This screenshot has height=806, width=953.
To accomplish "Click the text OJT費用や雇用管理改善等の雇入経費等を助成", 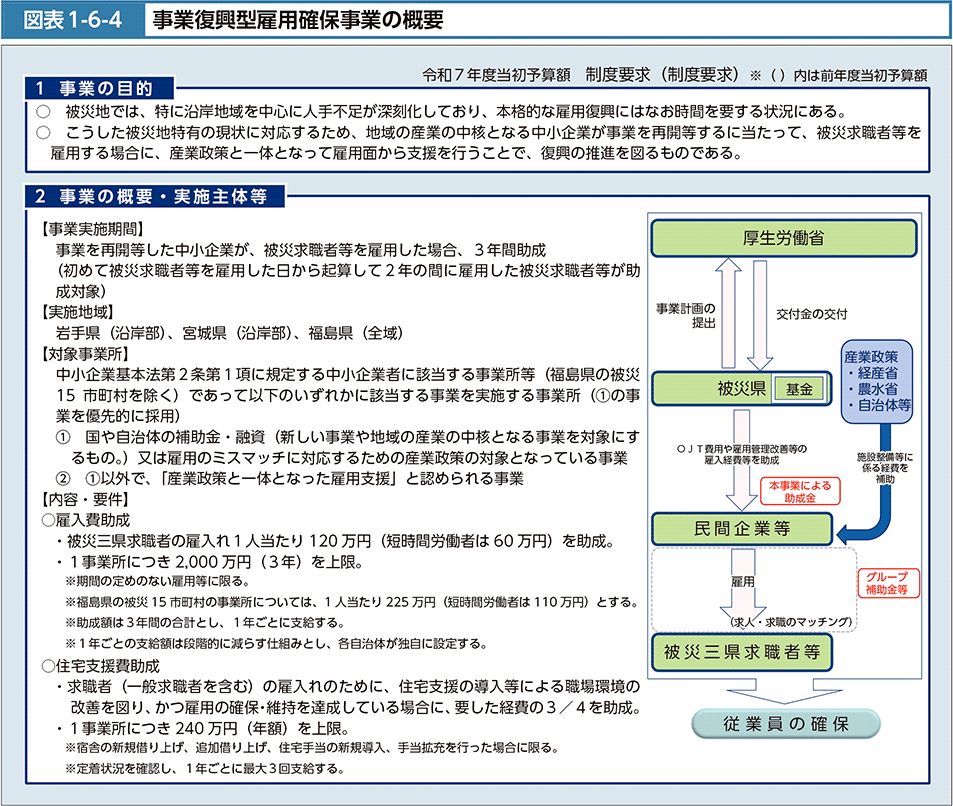I will click(741, 455).
